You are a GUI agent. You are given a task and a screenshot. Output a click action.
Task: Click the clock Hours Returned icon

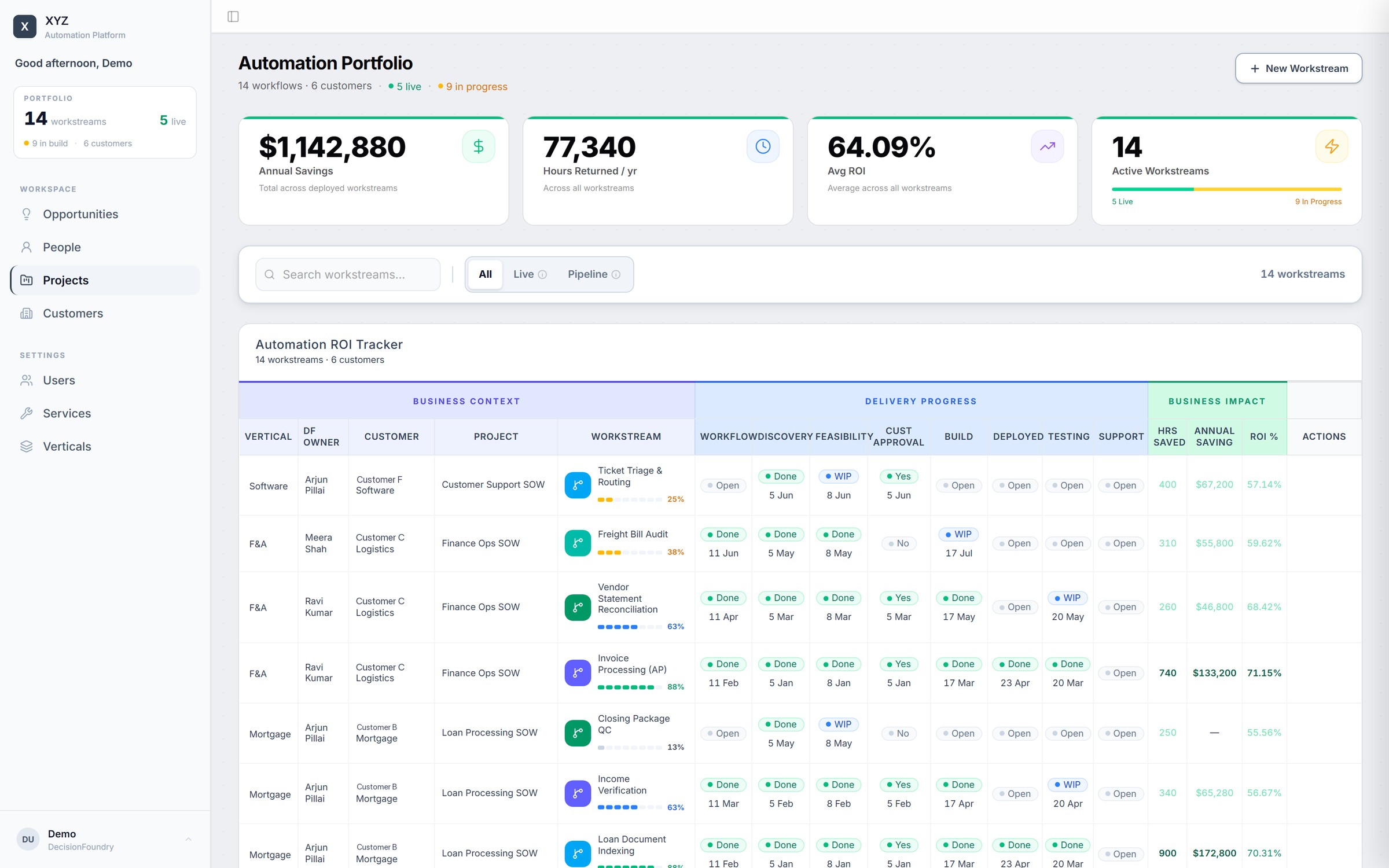763,146
